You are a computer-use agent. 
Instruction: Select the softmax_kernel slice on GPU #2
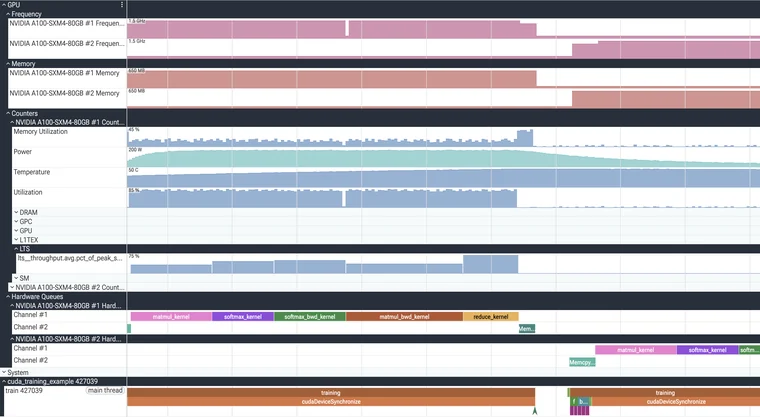point(707,350)
